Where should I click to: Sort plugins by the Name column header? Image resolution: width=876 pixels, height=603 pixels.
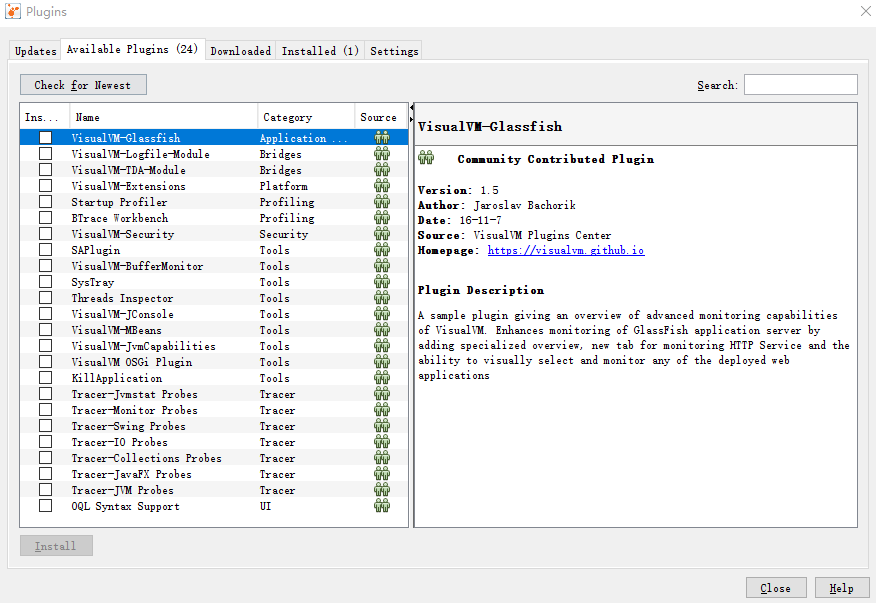(163, 117)
